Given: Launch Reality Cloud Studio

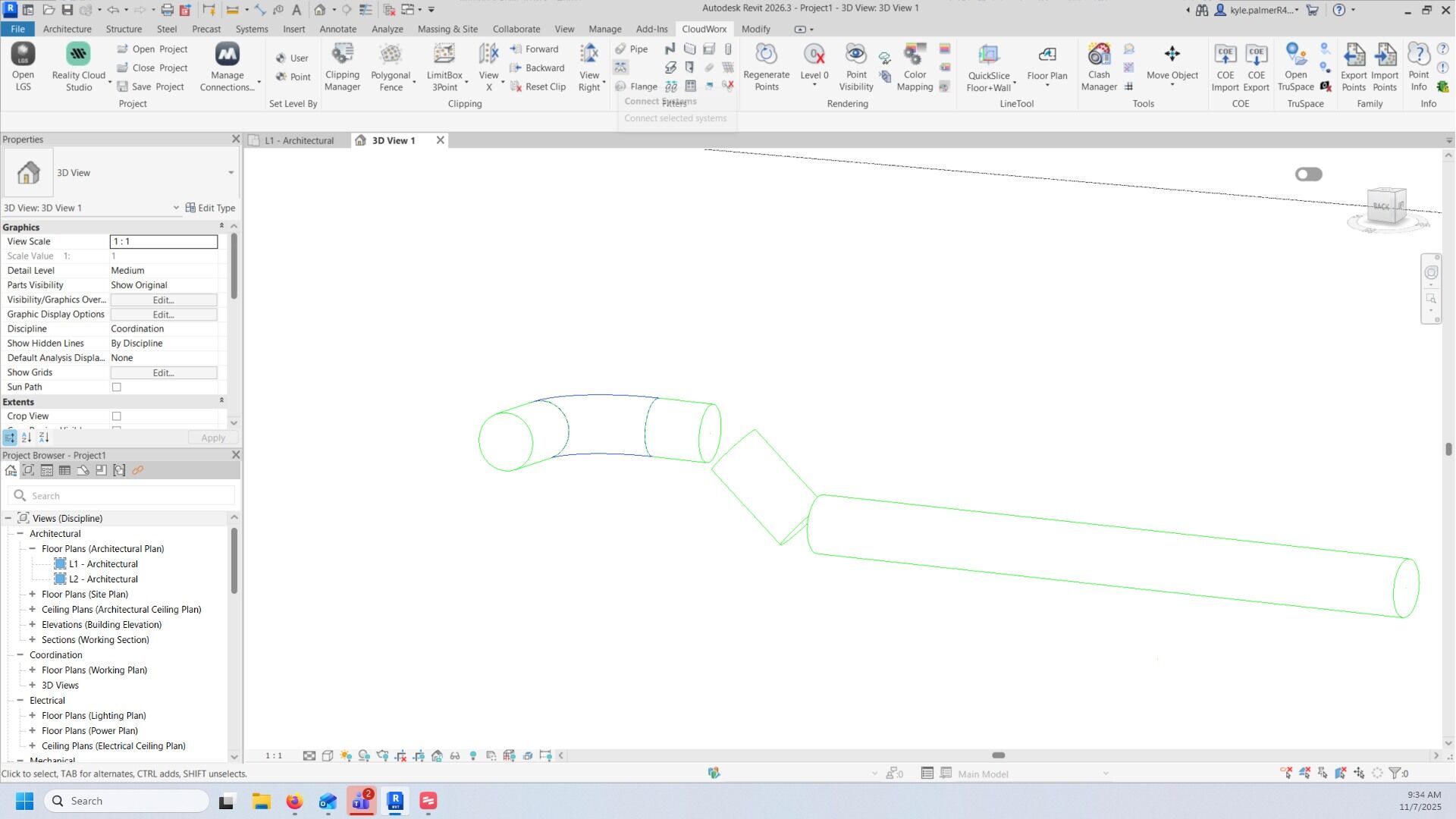Looking at the screenshot, I should tap(78, 66).
